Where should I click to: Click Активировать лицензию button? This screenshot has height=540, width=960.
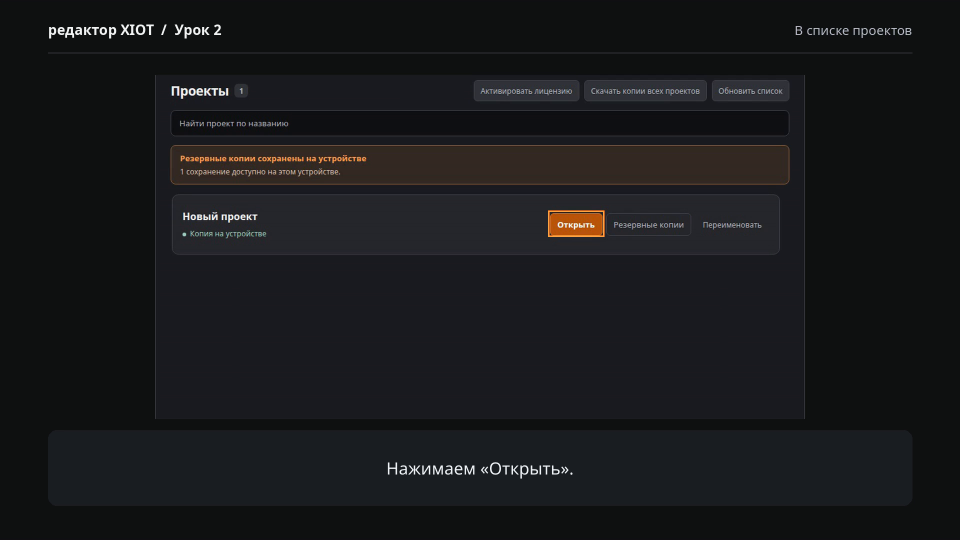[x=526, y=91]
